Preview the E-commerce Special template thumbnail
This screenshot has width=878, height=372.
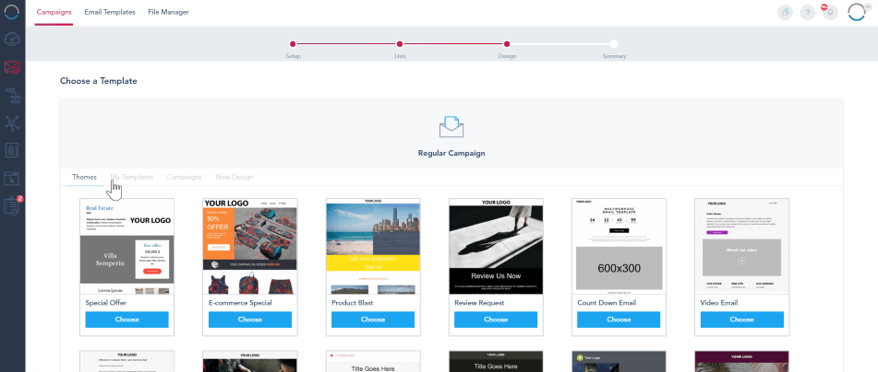click(250, 247)
